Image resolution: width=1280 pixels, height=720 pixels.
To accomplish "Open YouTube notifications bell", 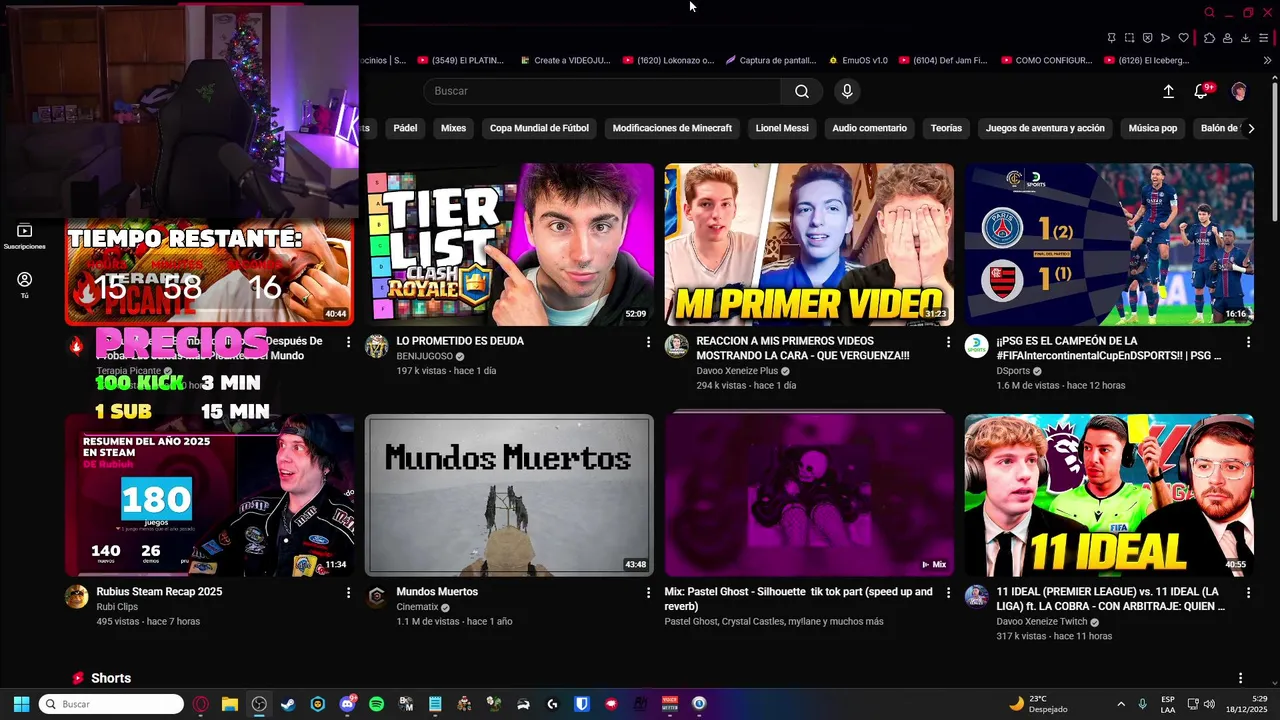I will [1202, 91].
